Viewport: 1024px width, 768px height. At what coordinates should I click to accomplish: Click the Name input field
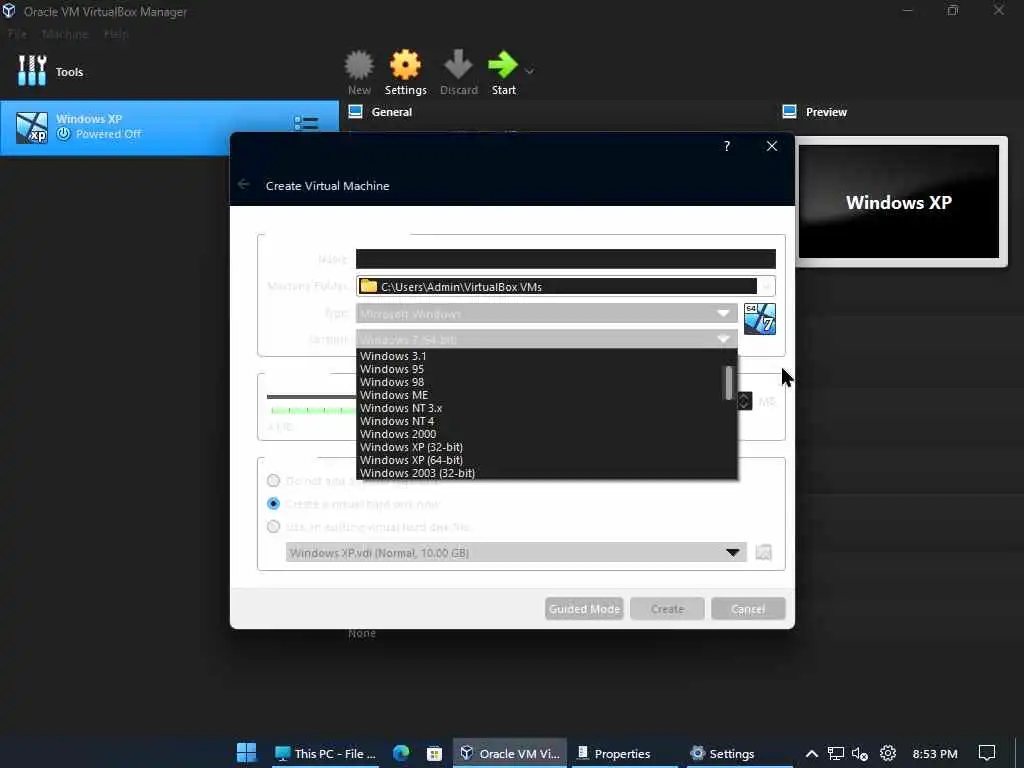tap(566, 259)
